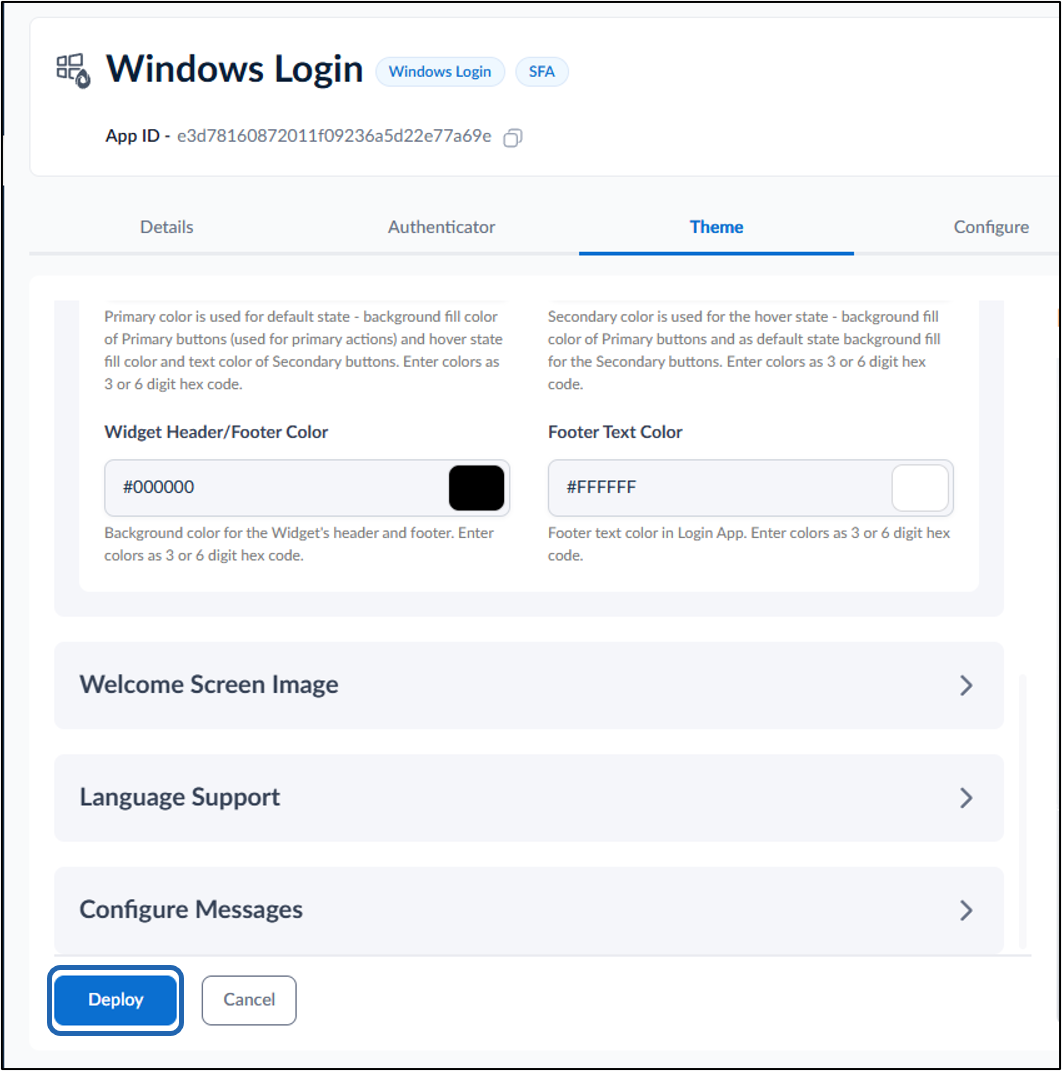Screen dimensions: 1062x1071
Task: Expand the Language Support section
Action: coord(529,798)
